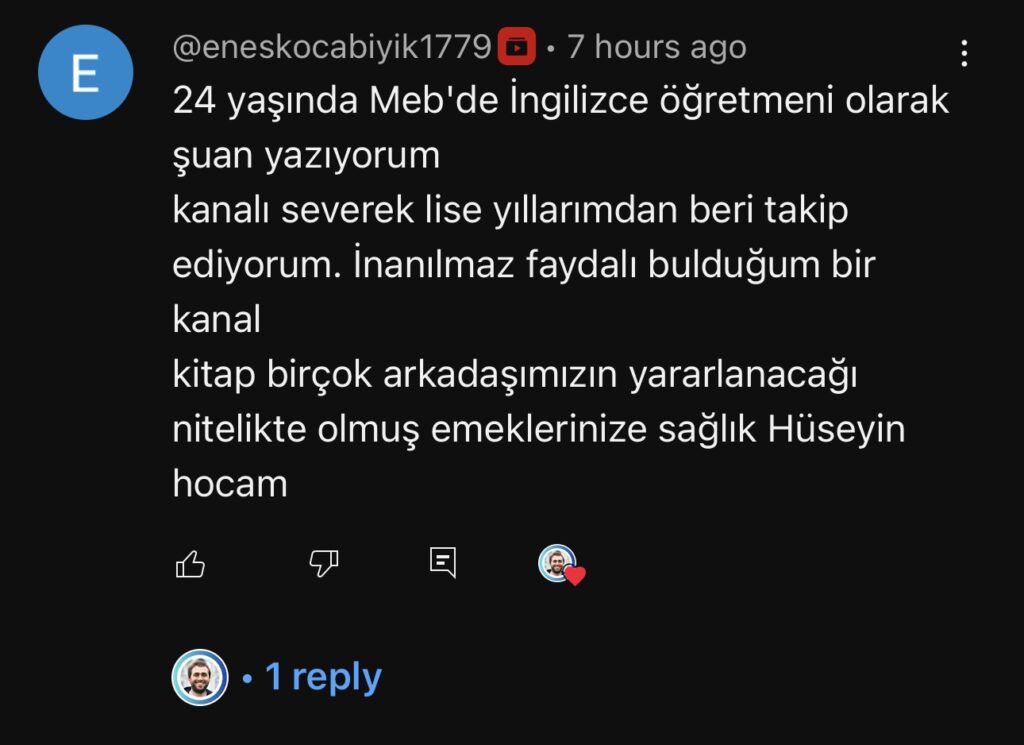Image resolution: width=1024 pixels, height=745 pixels.
Task: Open the blue E profile avatar
Action: click(x=86, y=72)
